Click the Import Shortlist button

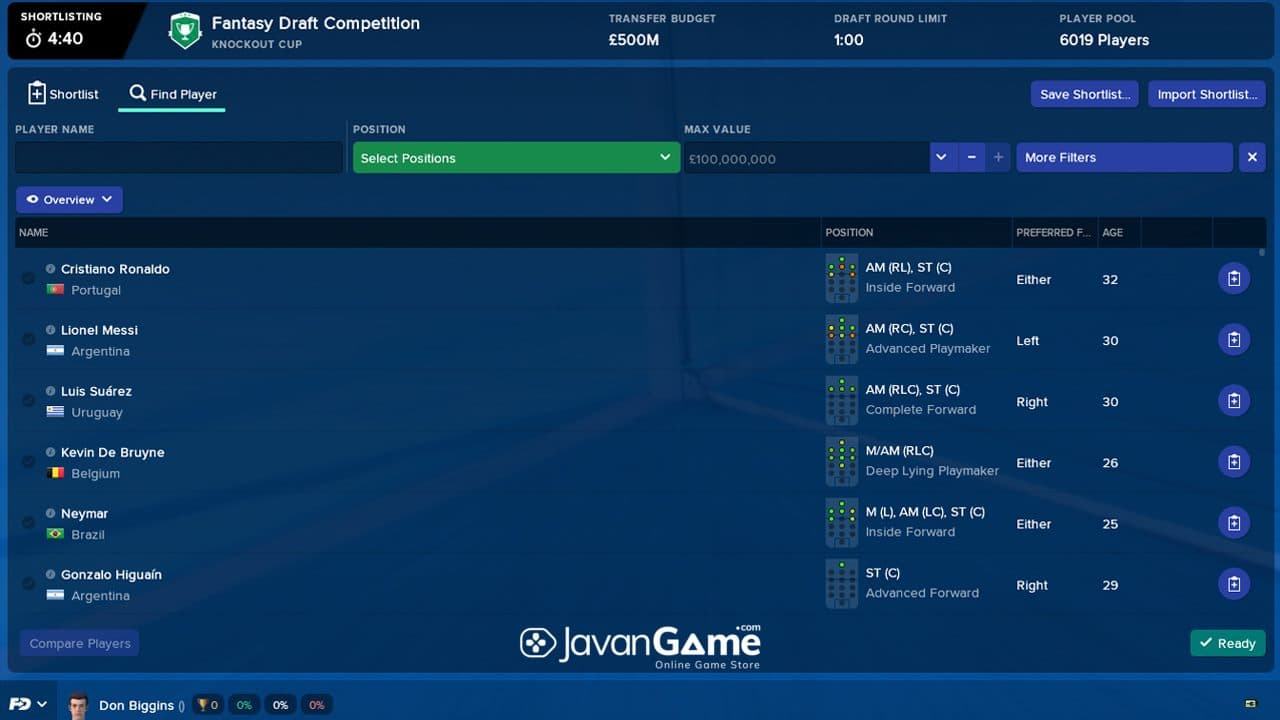point(1207,94)
